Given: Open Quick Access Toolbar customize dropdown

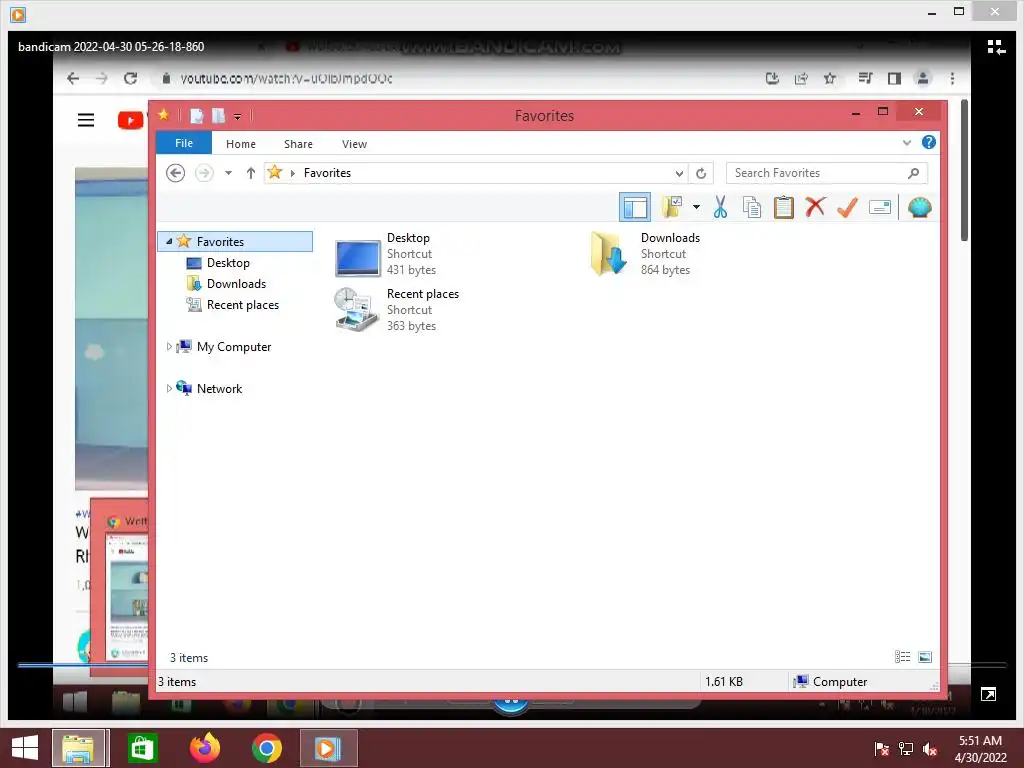Looking at the screenshot, I should [x=237, y=116].
